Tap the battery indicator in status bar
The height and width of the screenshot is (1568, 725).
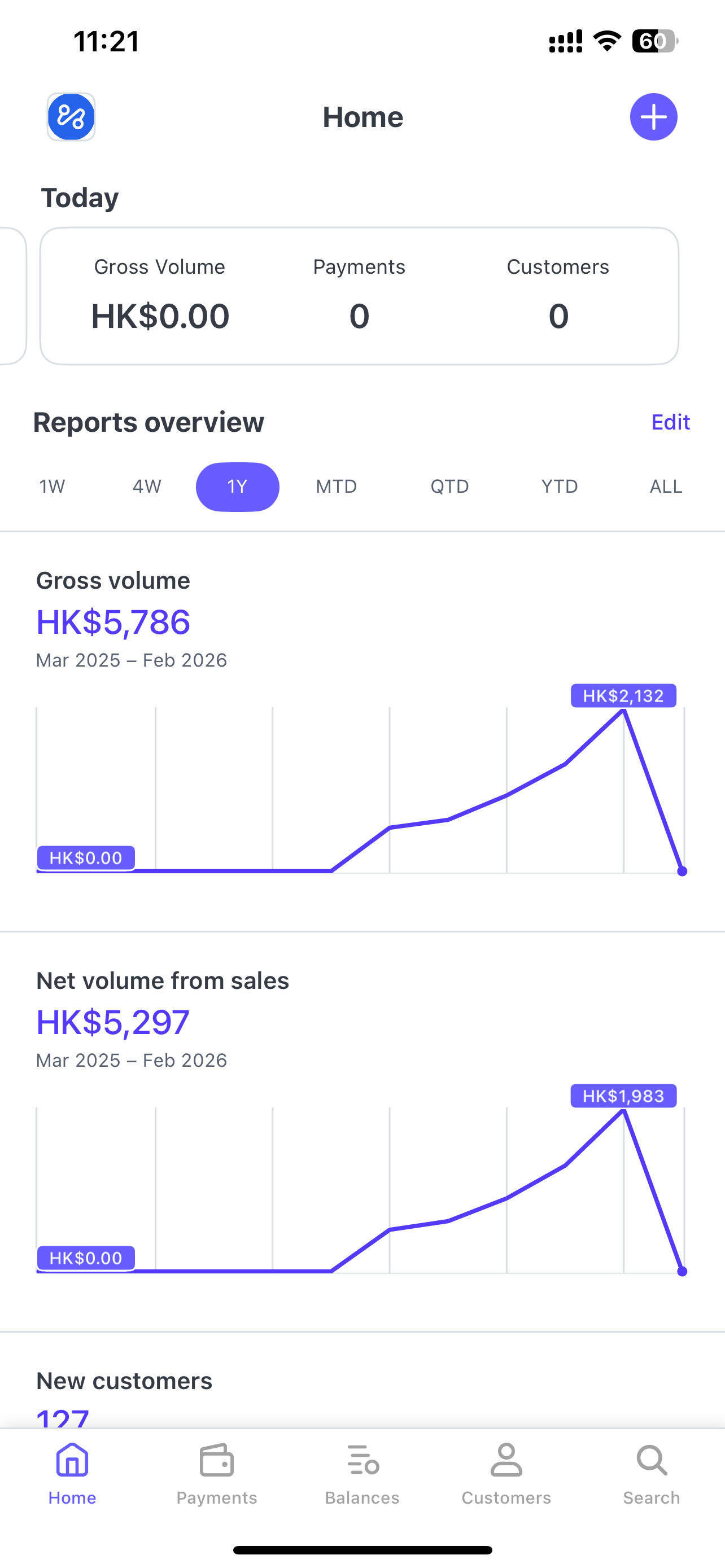[x=654, y=41]
